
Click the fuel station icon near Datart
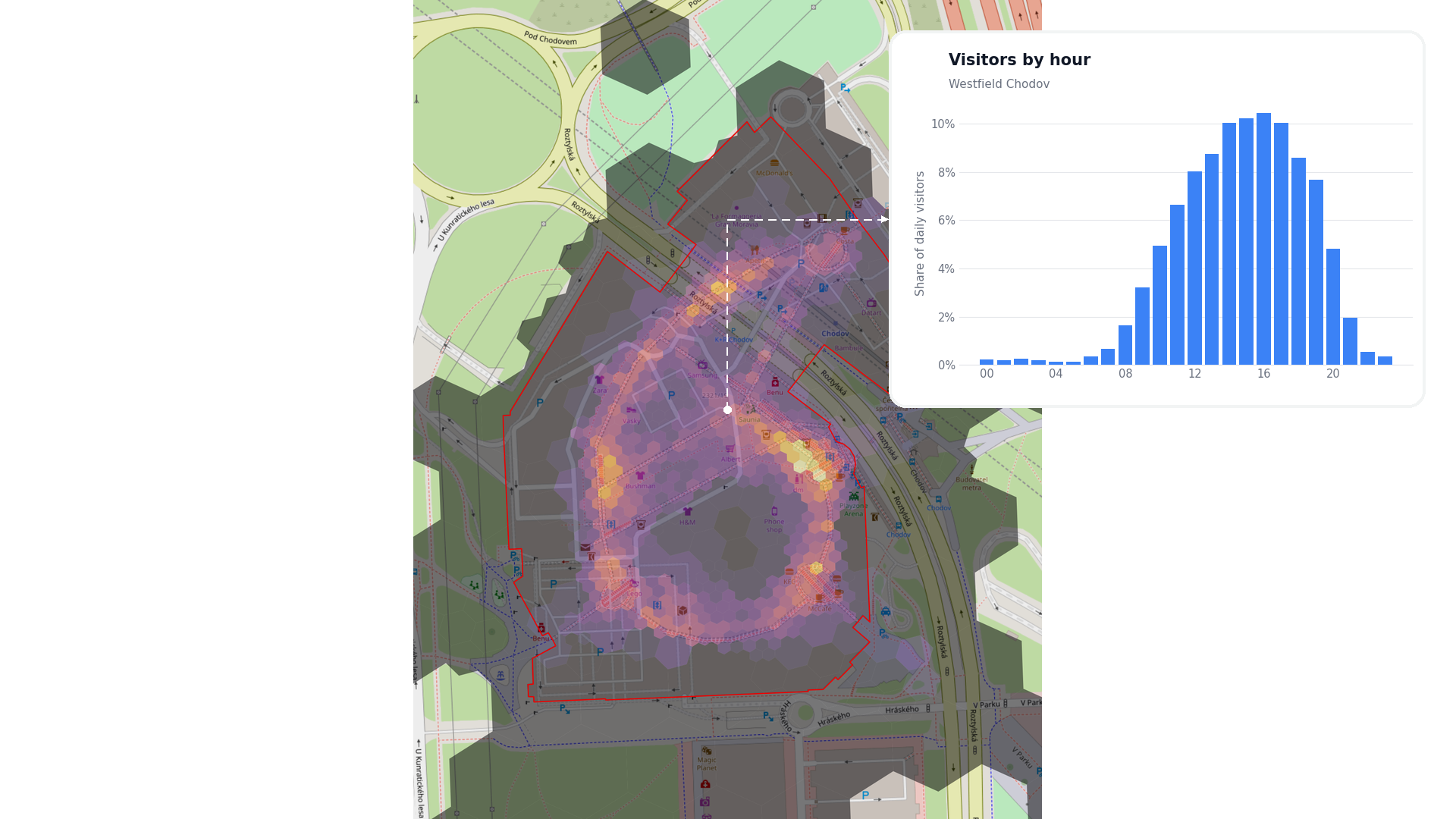point(823,288)
